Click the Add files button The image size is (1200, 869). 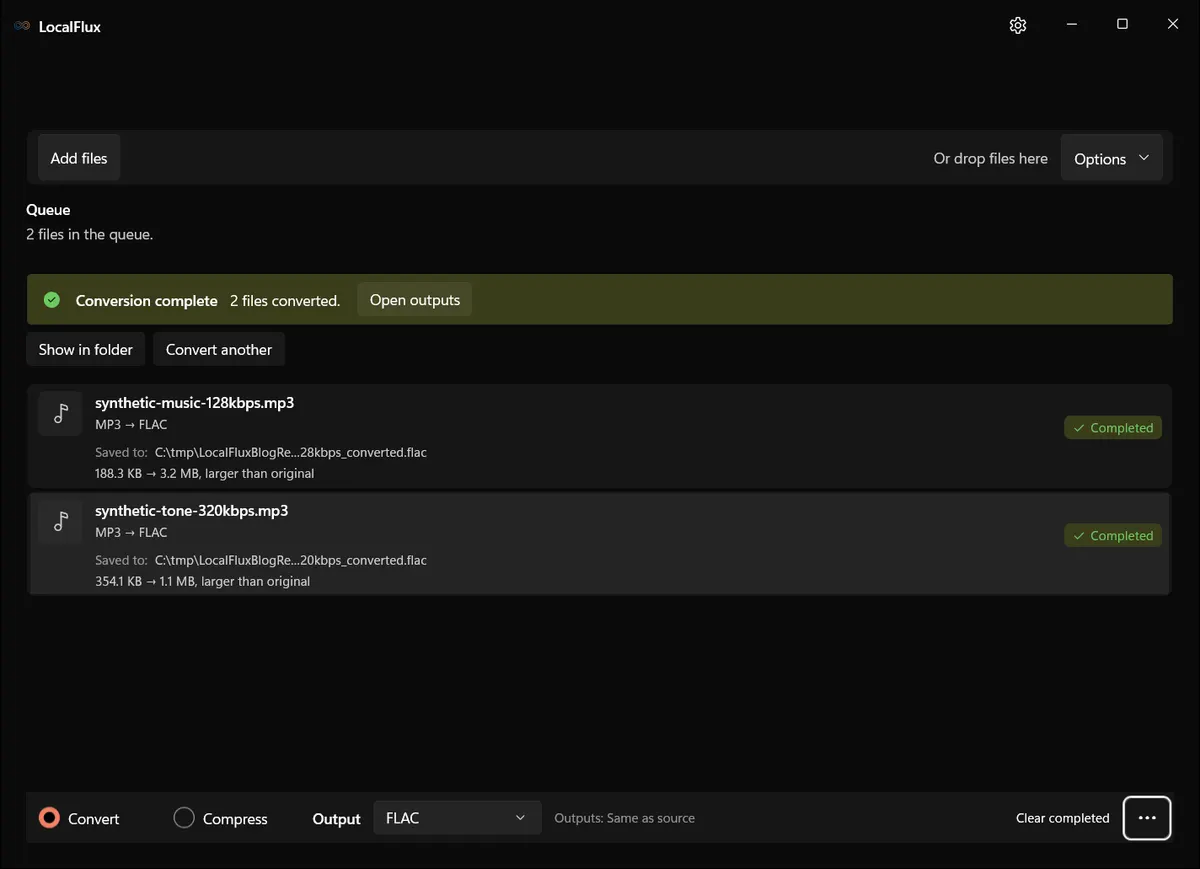79,158
